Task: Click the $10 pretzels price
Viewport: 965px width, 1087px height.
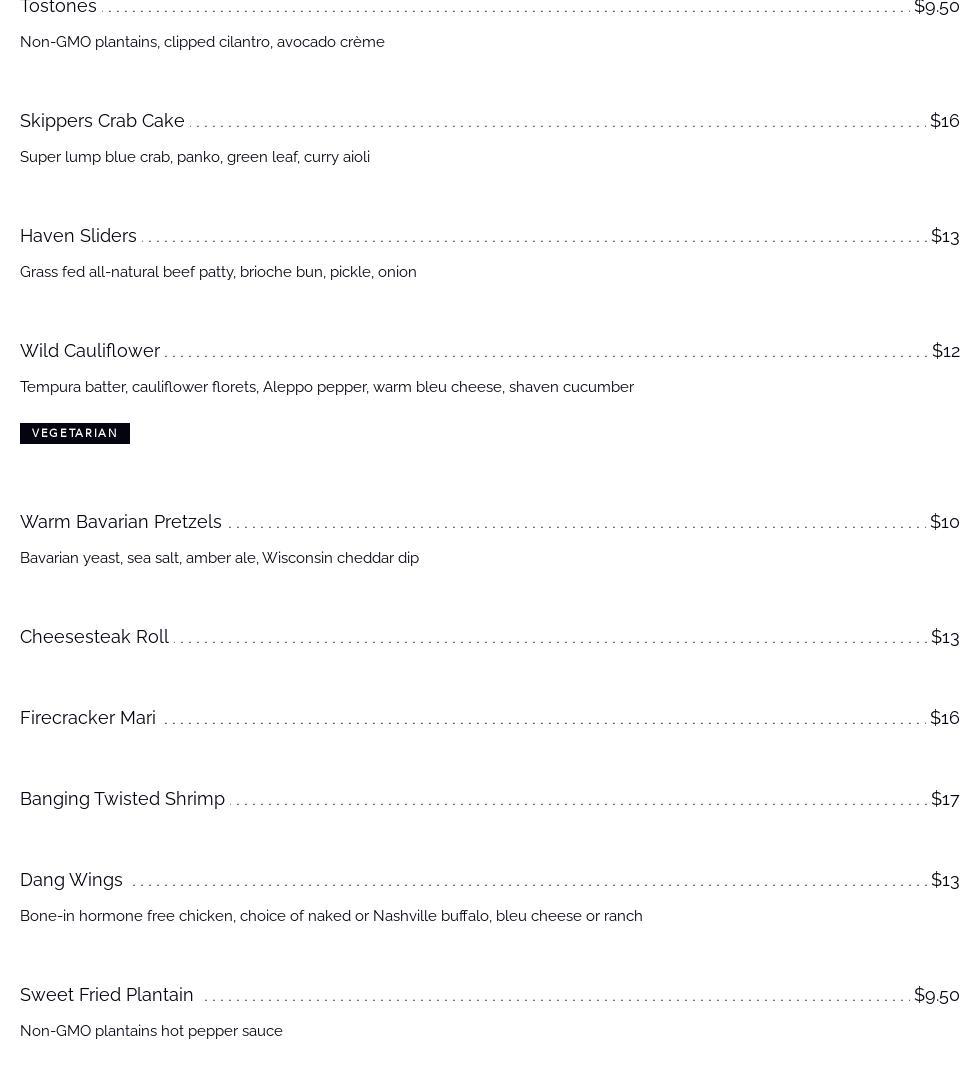Action: click(944, 522)
